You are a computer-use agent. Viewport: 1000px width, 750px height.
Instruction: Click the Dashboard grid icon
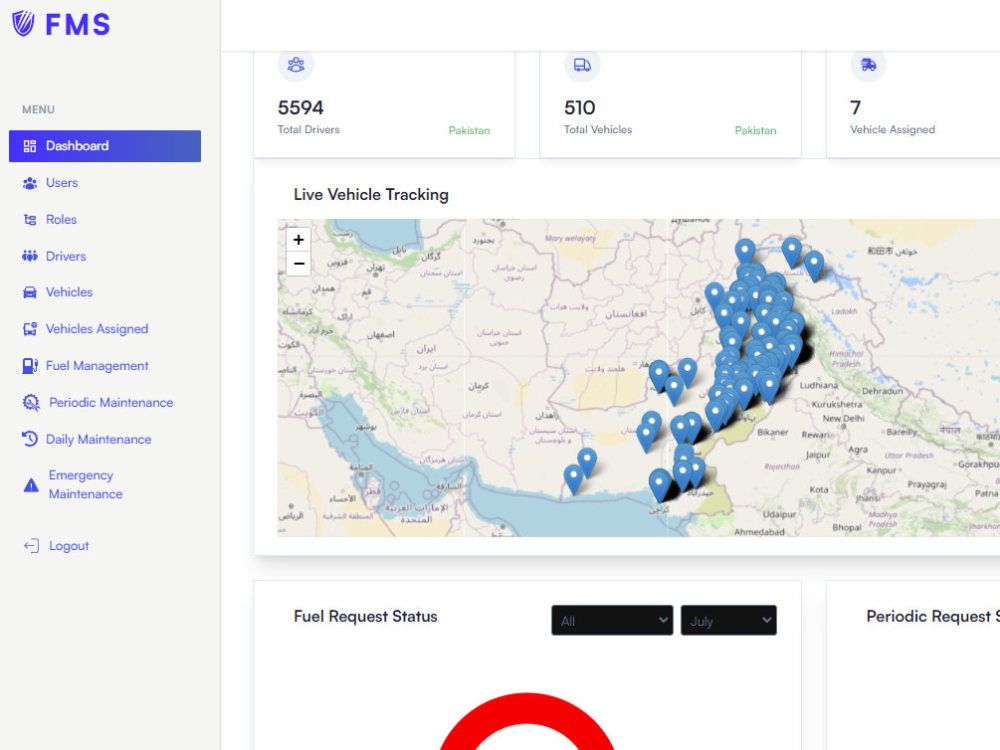[x=30, y=146]
